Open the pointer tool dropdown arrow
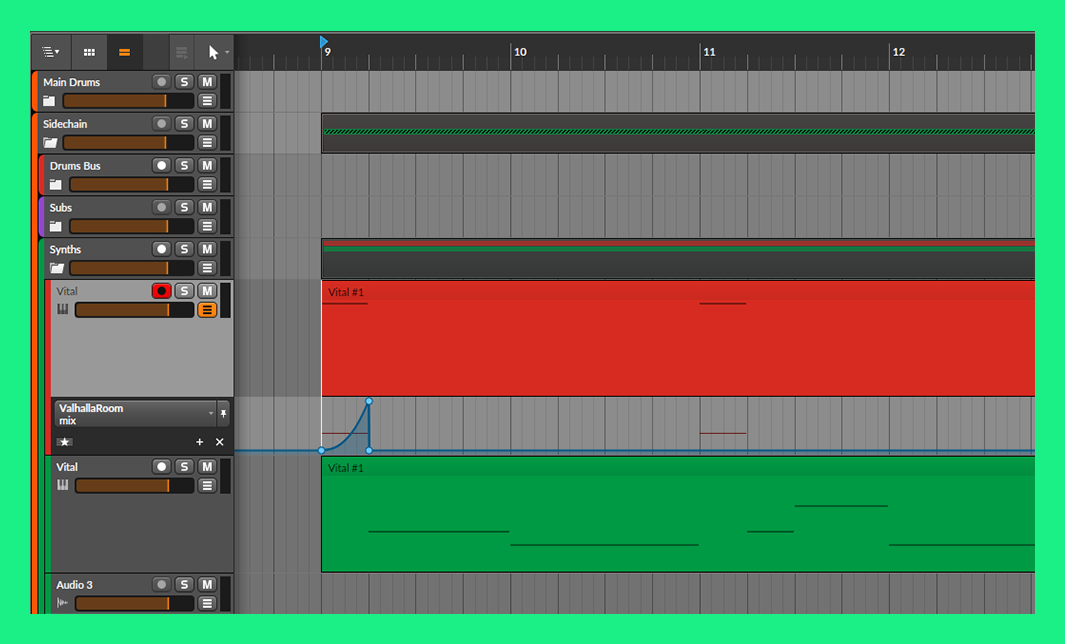This screenshot has width=1065, height=644. pyautogui.click(x=227, y=52)
